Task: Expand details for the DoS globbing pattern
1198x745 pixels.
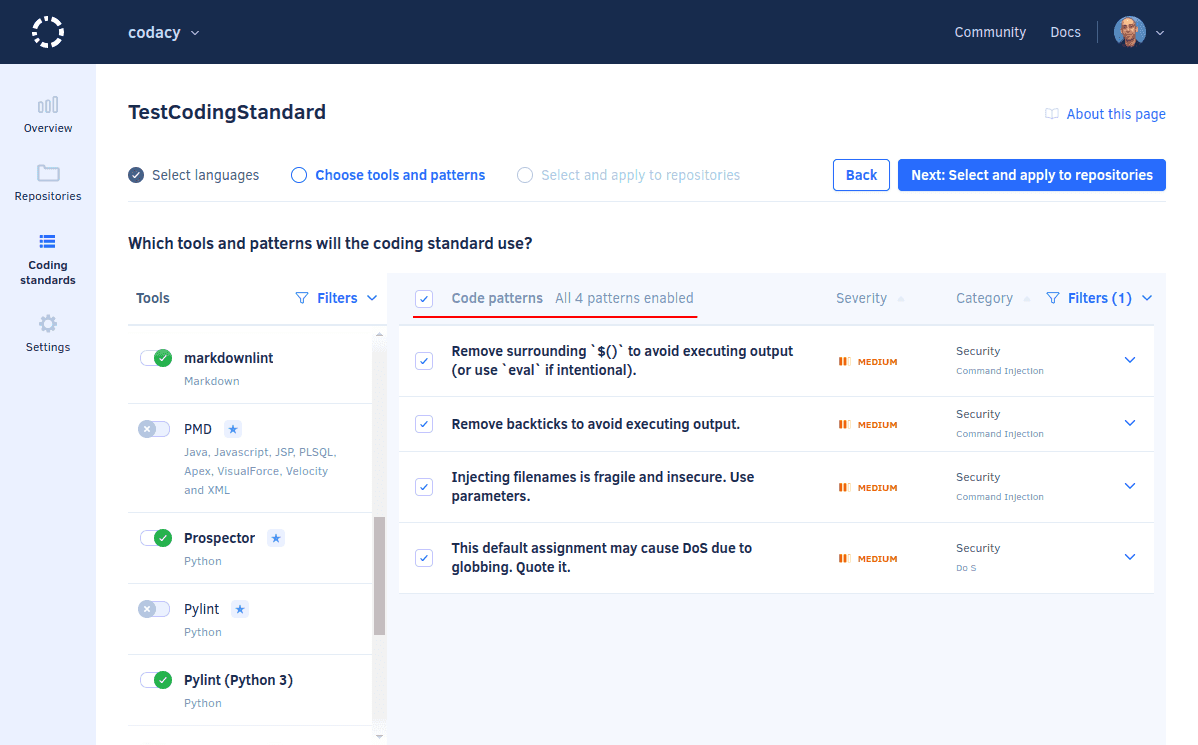Action: tap(1129, 557)
